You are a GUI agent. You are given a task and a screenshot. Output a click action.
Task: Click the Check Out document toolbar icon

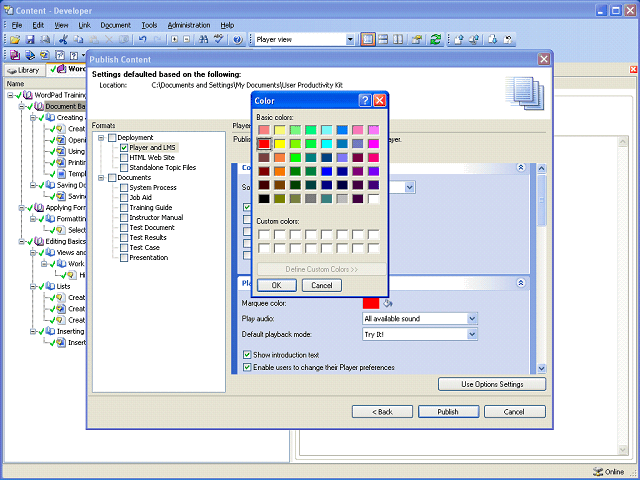pyautogui.click(x=493, y=40)
